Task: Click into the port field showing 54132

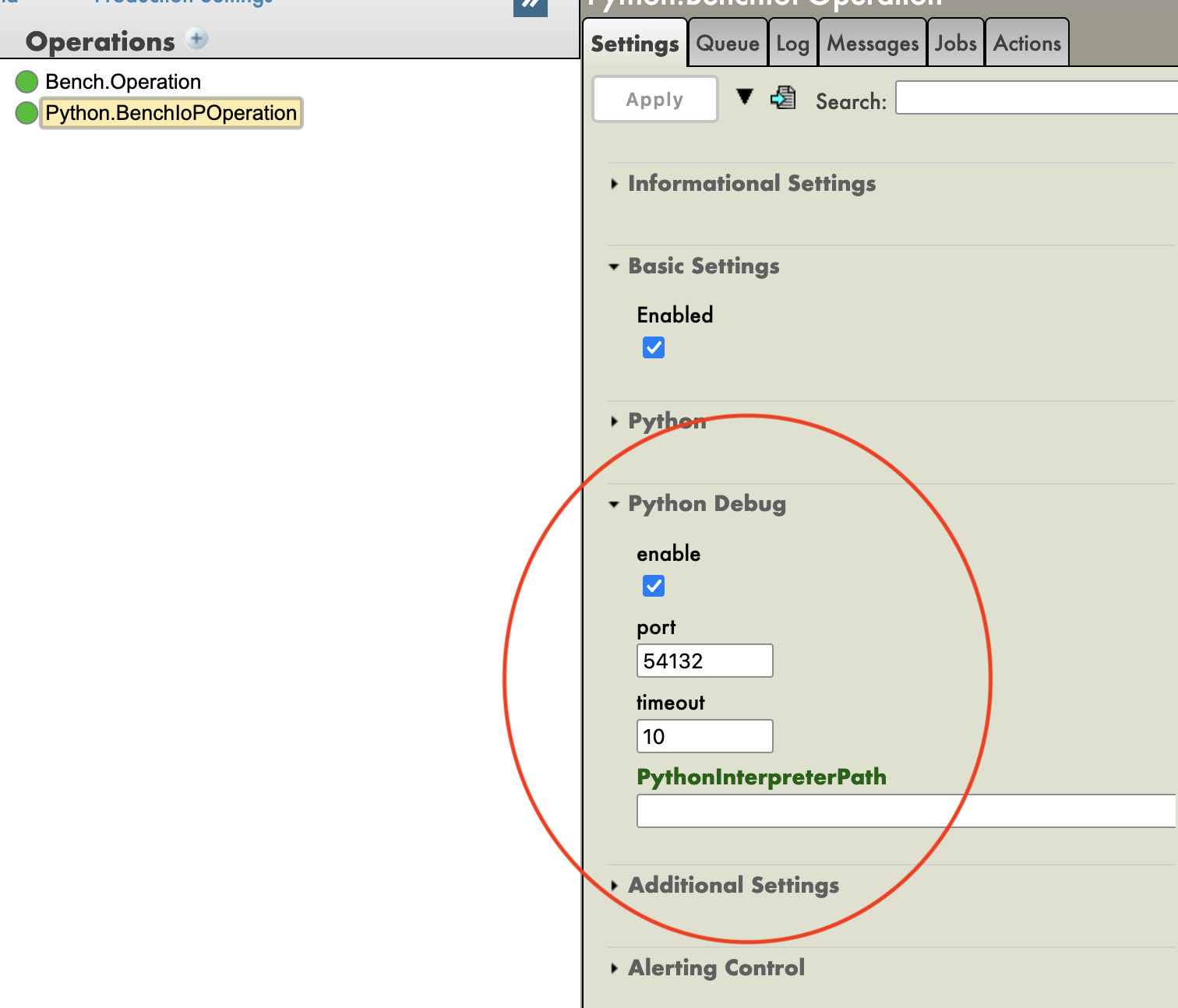Action: click(705, 661)
